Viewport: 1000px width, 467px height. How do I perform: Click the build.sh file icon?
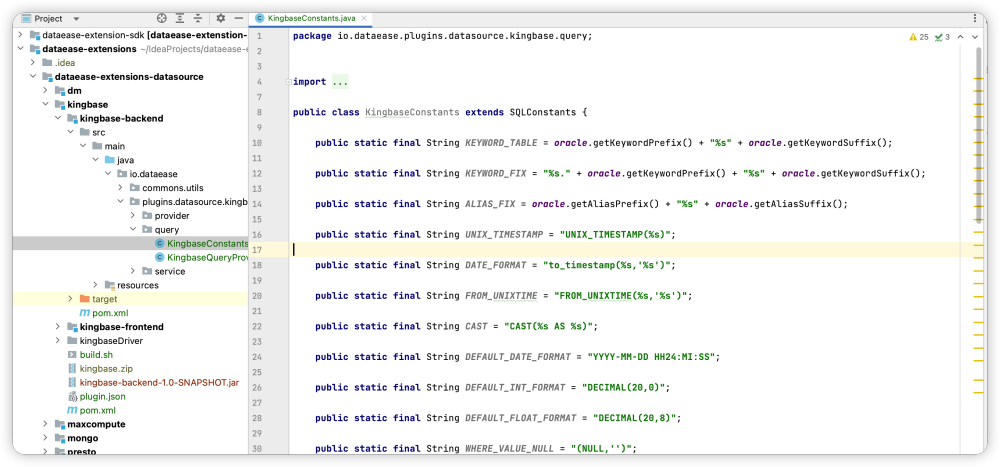[72, 355]
